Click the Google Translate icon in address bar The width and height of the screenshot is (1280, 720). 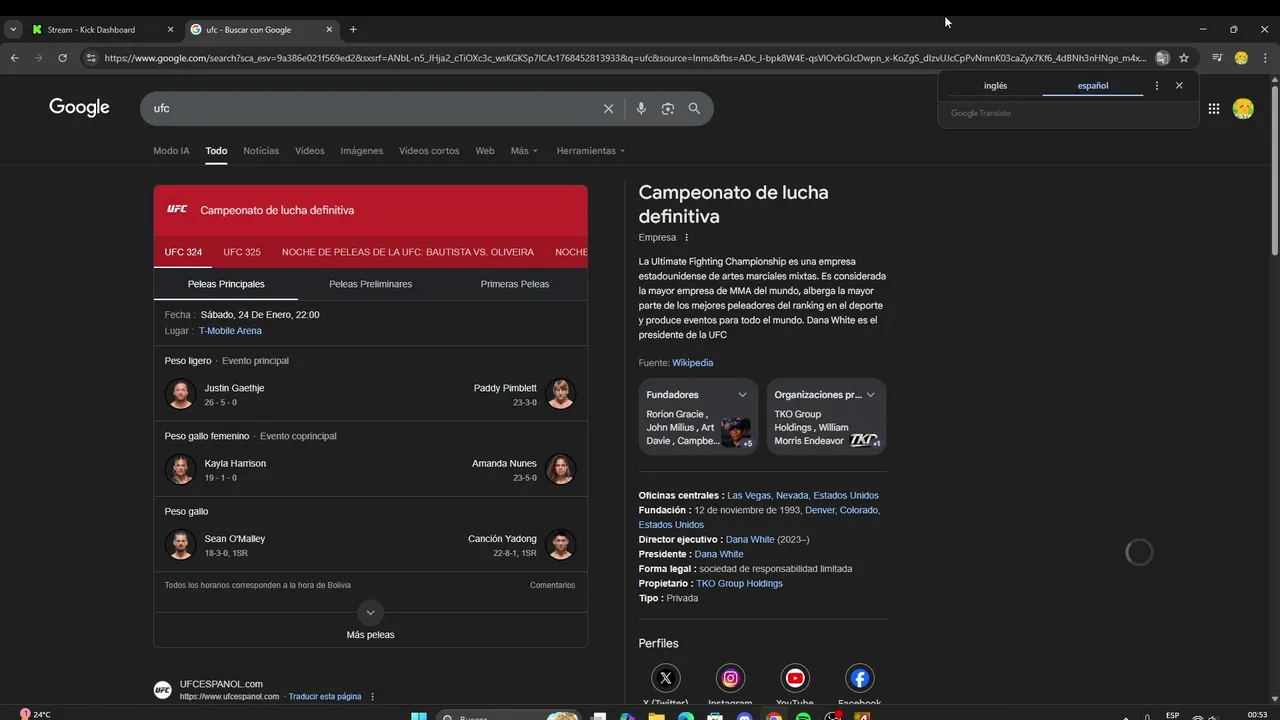click(x=1162, y=58)
